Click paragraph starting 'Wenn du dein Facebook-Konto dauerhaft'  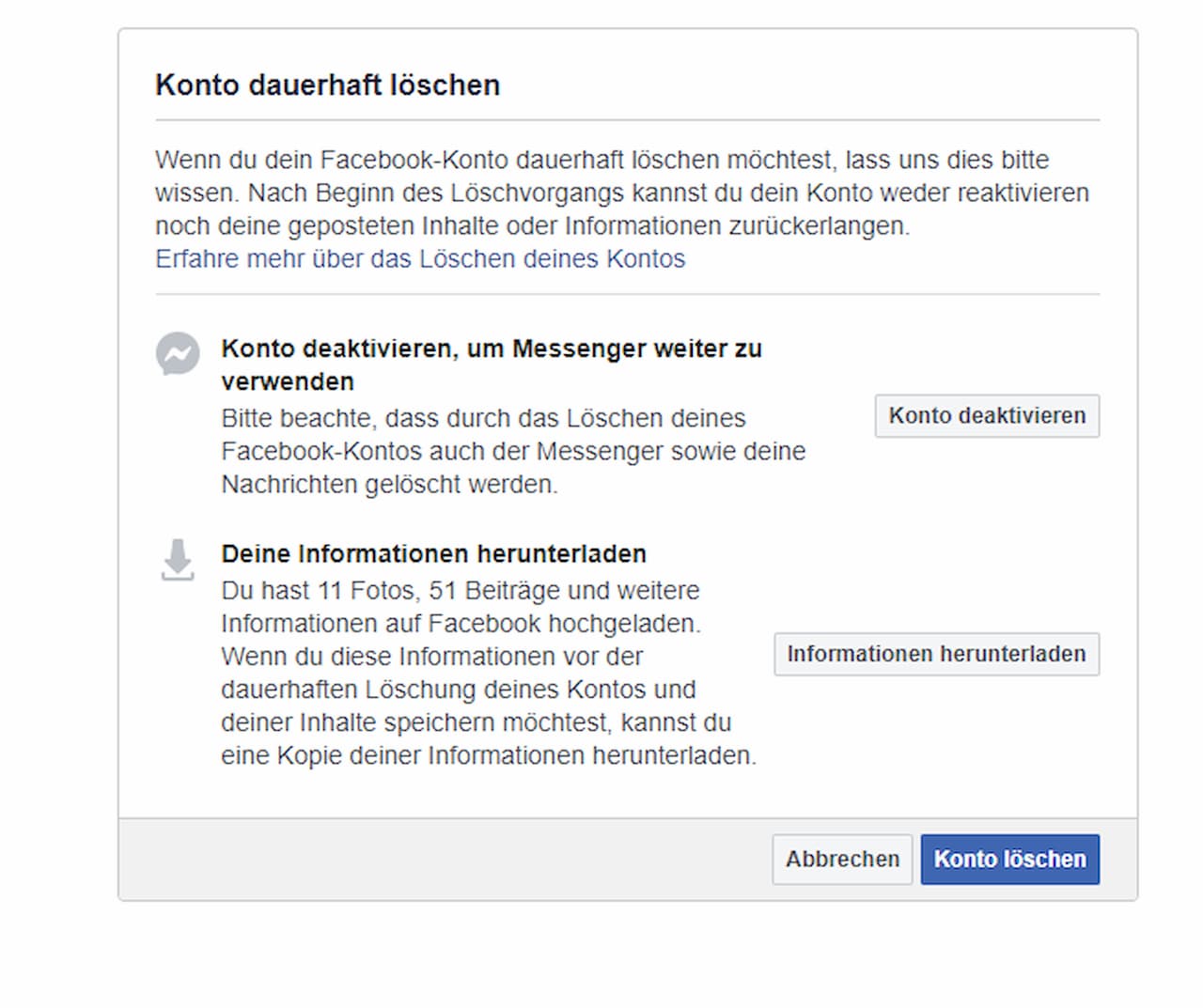point(622,193)
